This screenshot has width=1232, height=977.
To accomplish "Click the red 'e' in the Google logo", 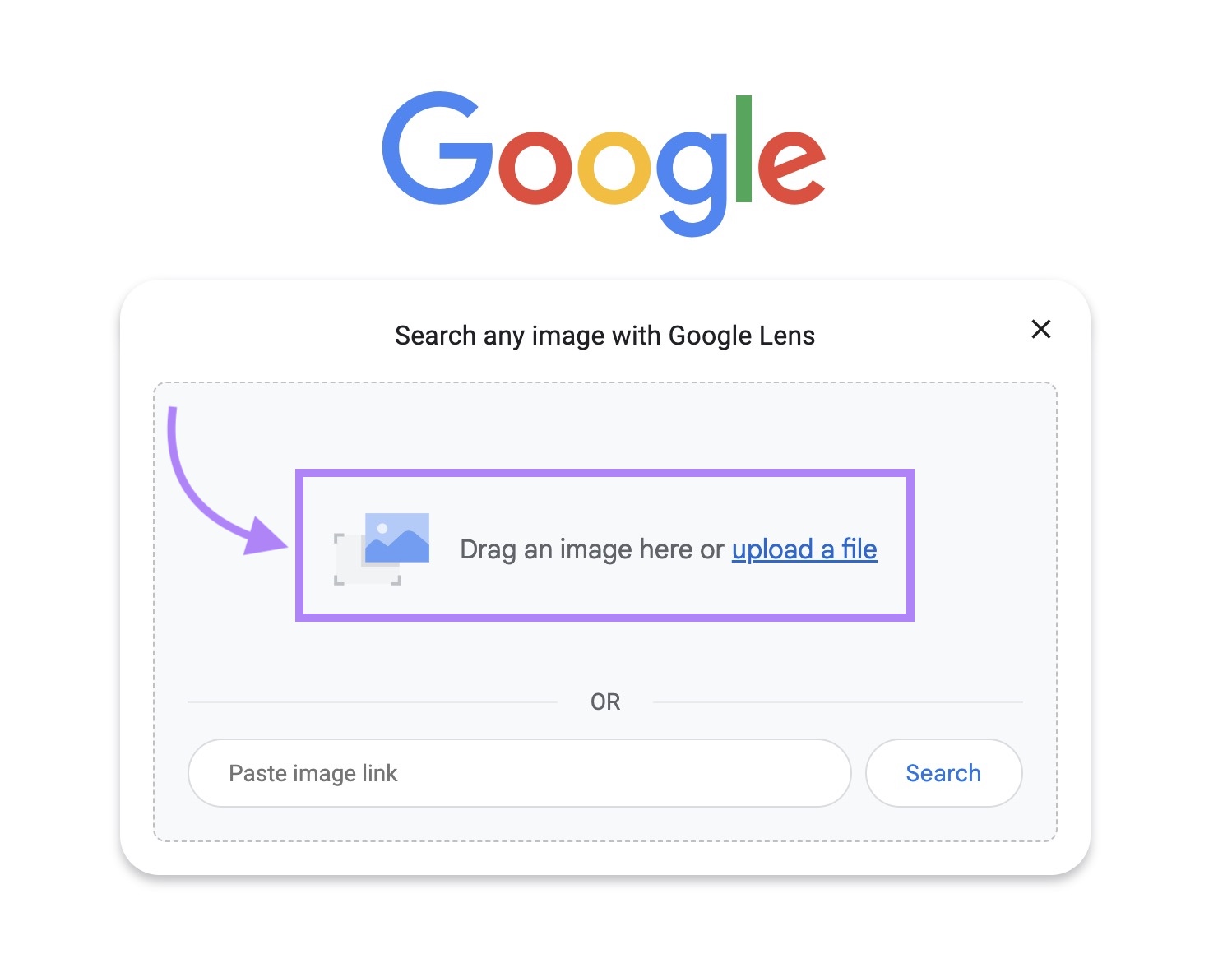I will click(794, 169).
